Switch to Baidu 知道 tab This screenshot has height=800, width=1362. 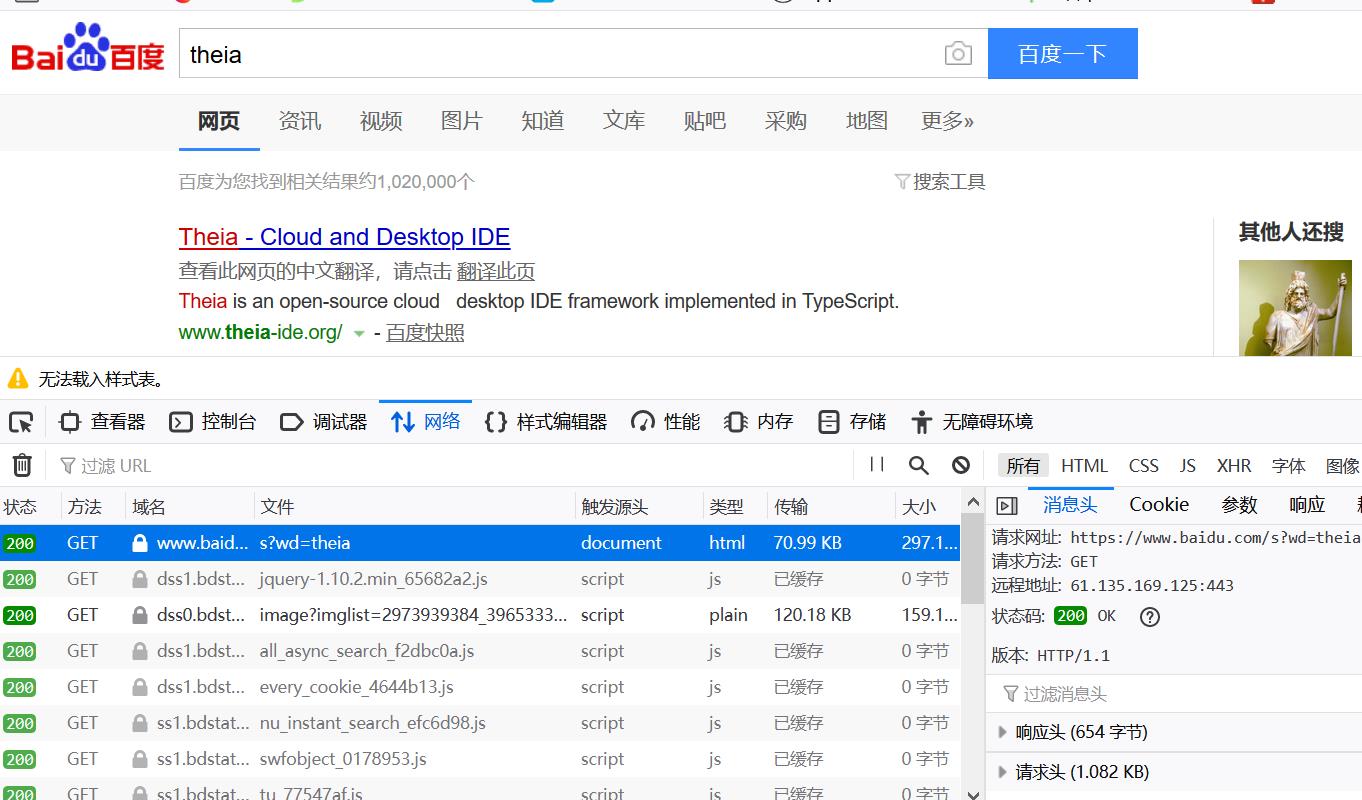coord(543,121)
